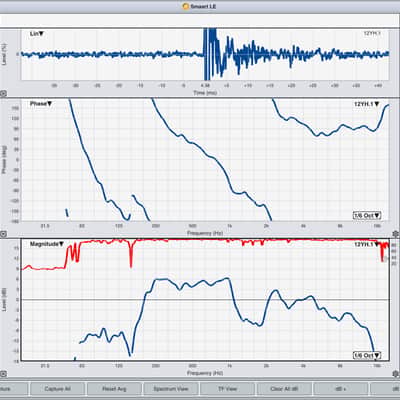400x400 pixels.
Task: Click the Reset Avg button
Action: coord(114,389)
